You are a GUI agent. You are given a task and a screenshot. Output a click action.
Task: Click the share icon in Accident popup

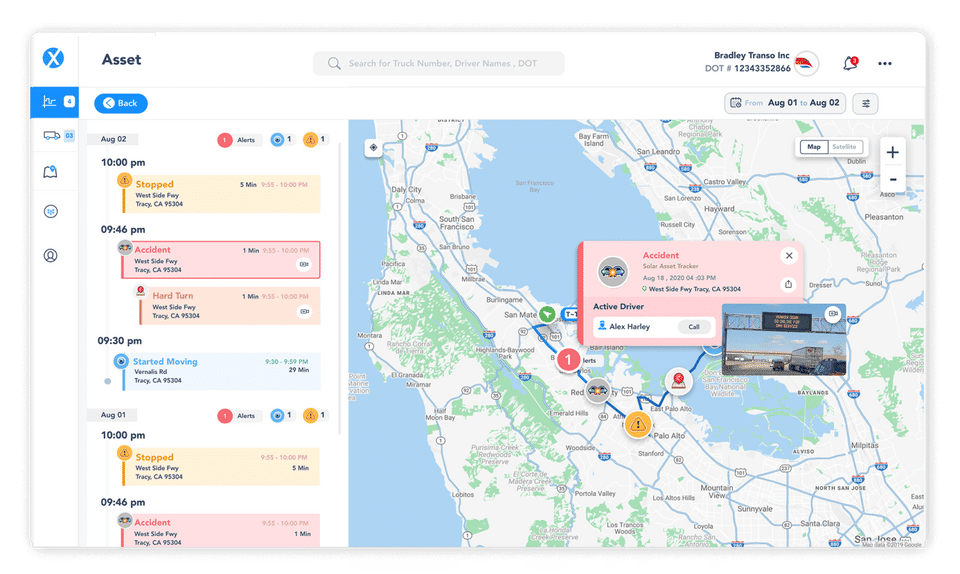[789, 284]
